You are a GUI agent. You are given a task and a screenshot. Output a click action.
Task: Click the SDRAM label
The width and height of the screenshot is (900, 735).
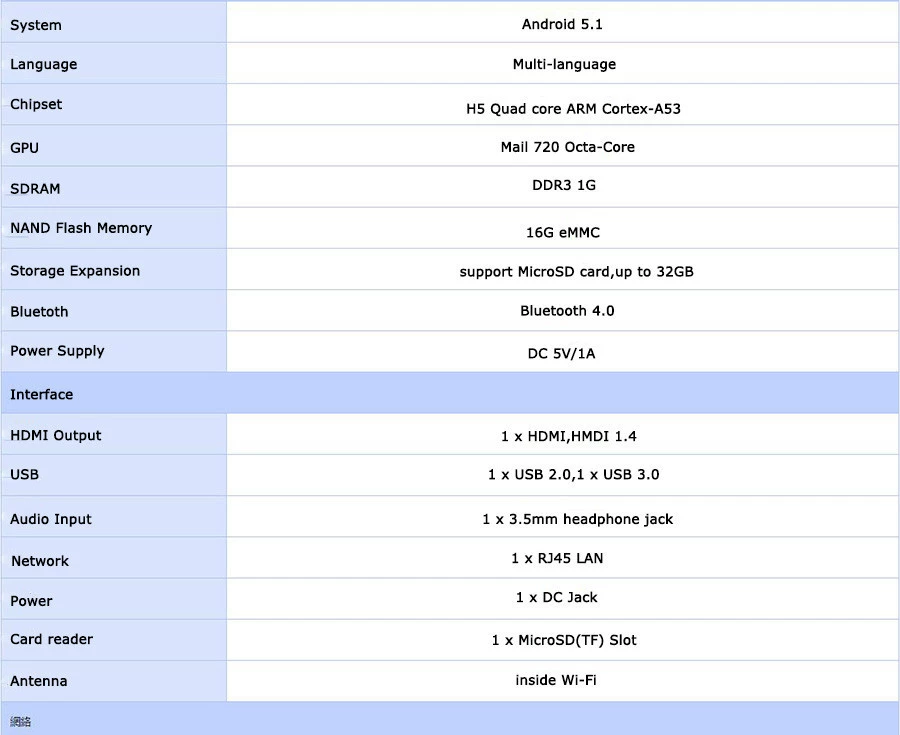35,189
